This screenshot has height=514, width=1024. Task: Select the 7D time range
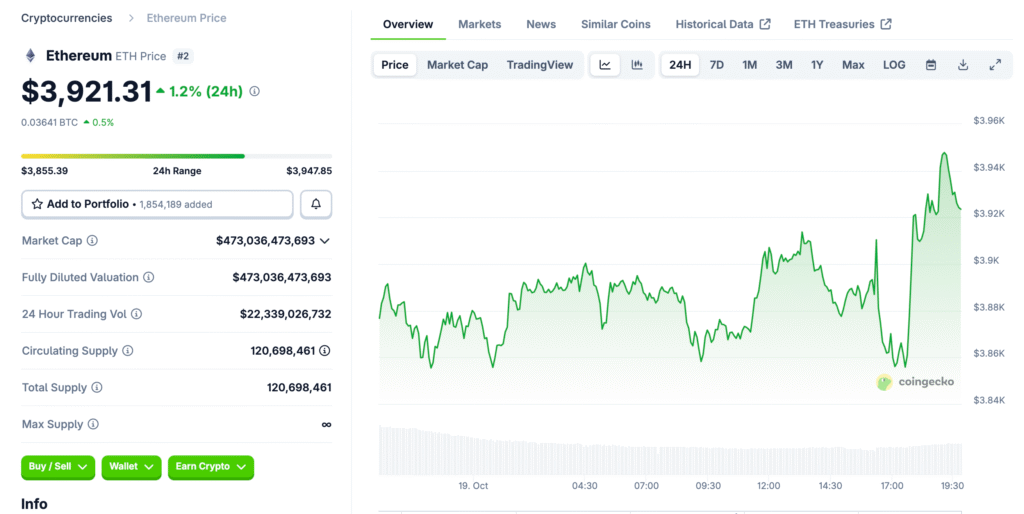(717, 65)
